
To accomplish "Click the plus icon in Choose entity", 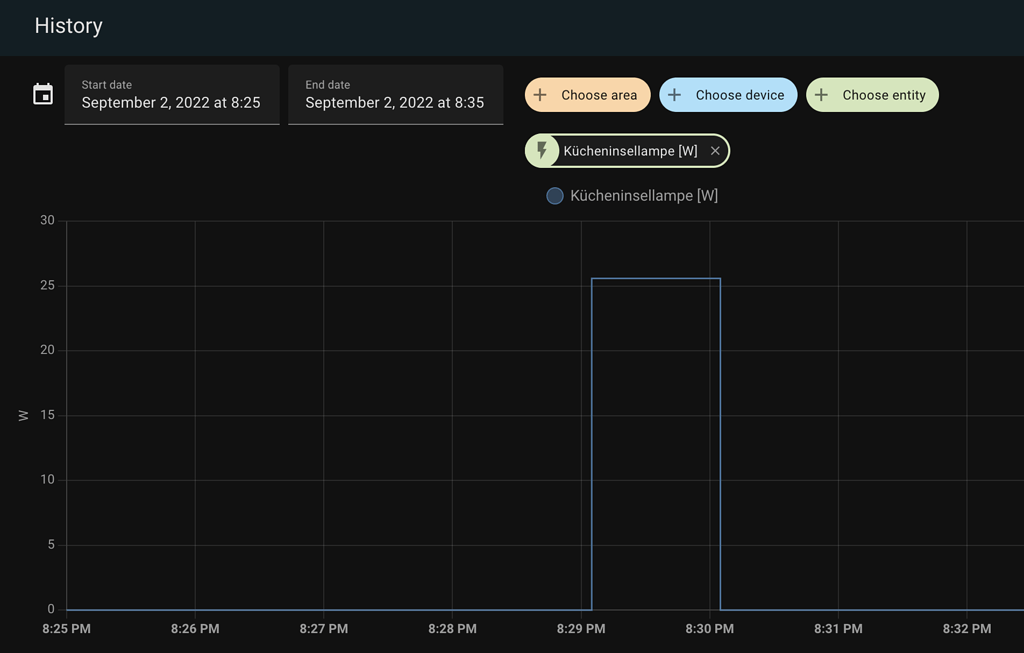I will [x=822, y=95].
